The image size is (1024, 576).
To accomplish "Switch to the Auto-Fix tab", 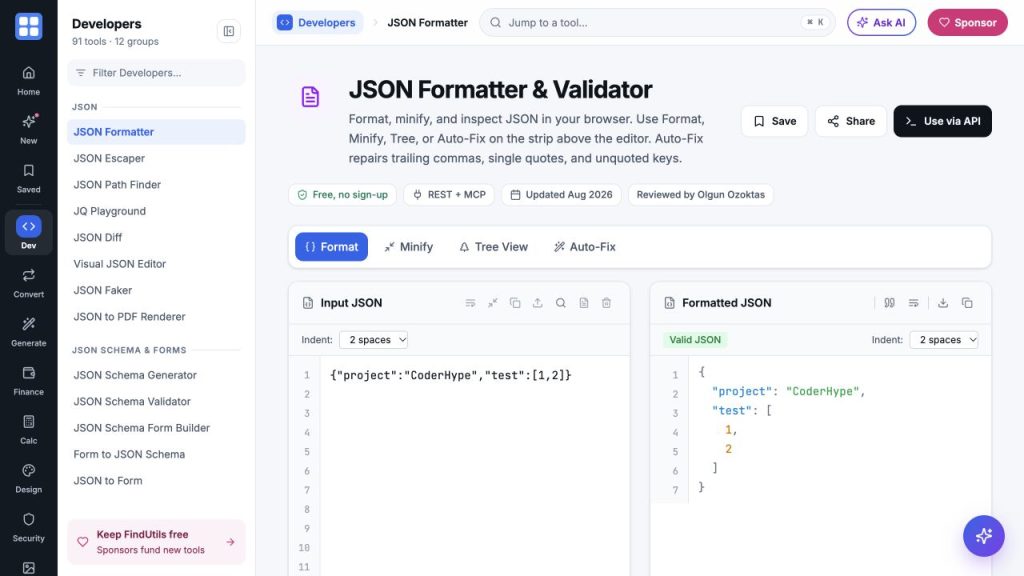I will 584,247.
